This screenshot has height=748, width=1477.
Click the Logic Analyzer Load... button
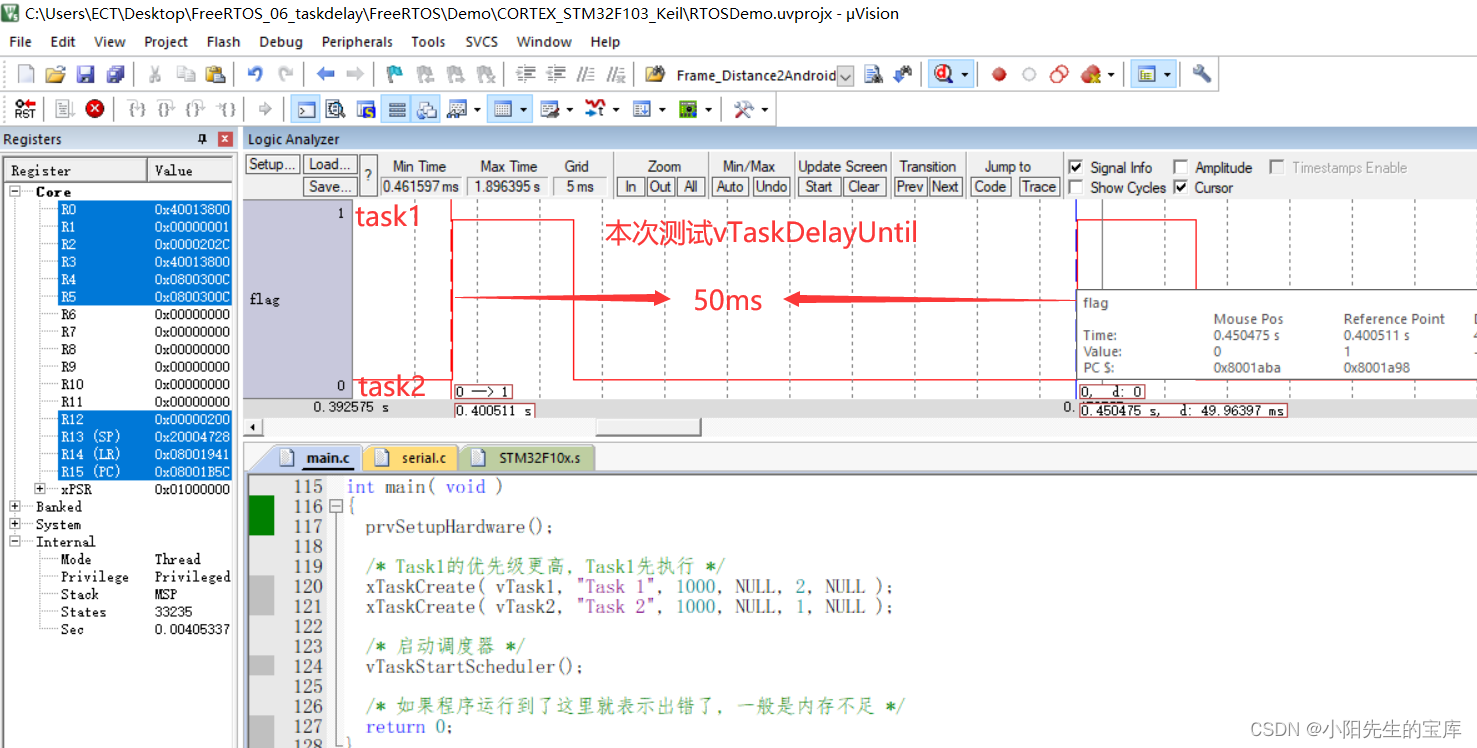pos(330,165)
